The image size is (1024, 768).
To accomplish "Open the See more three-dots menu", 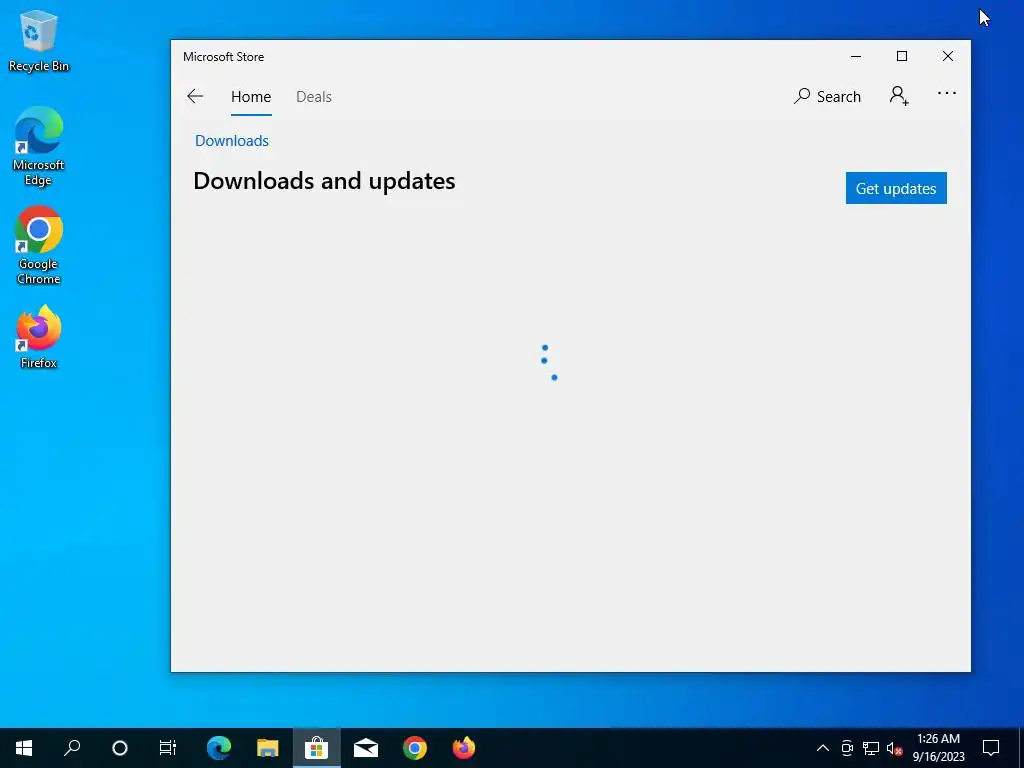I will (x=946, y=93).
